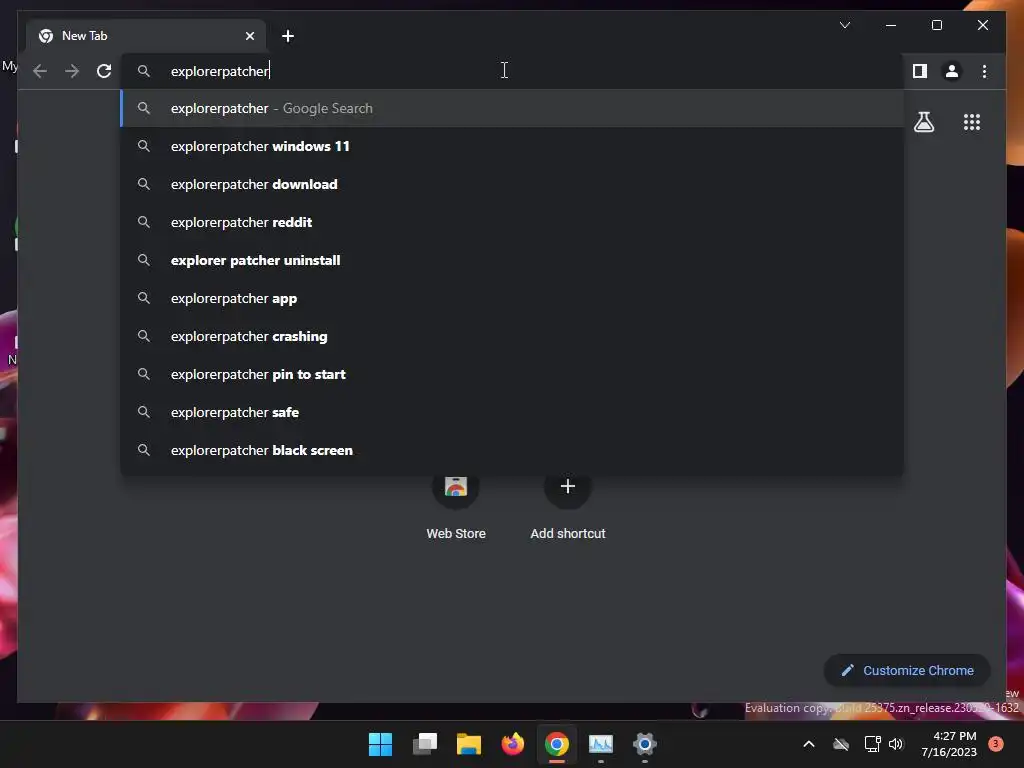
Task: Open notifications badge showing 3
Action: pos(996,744)
